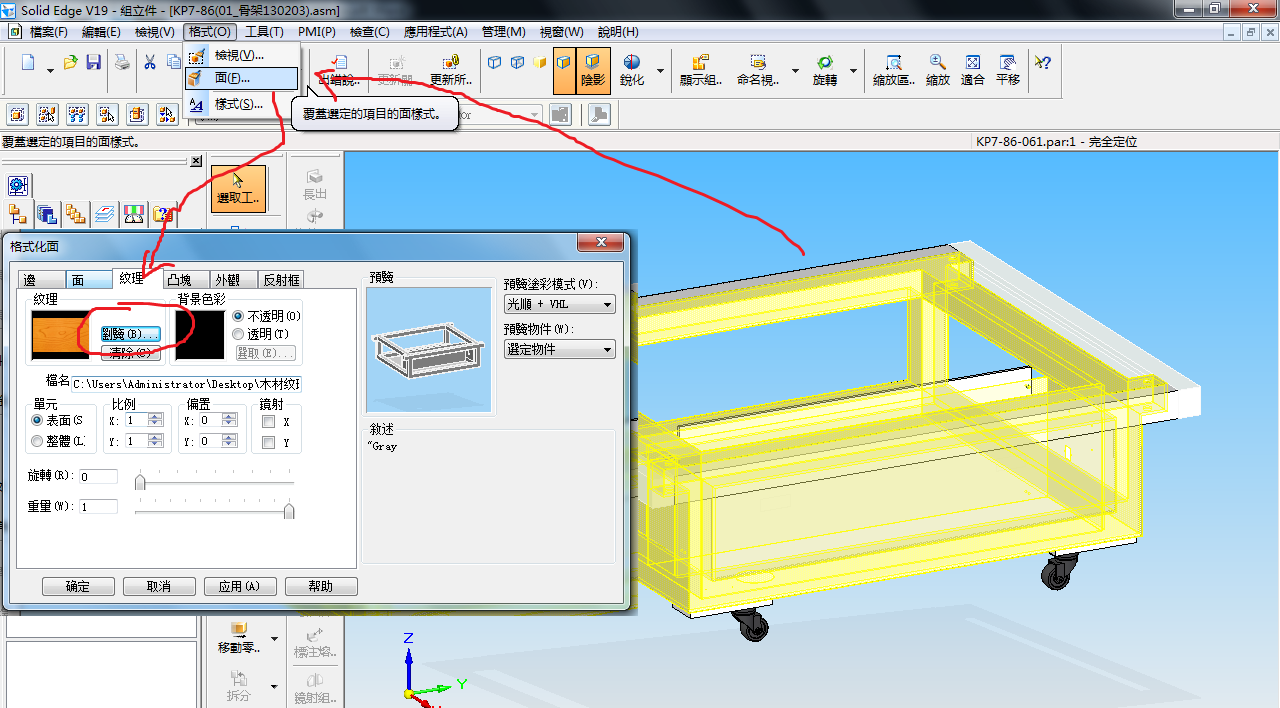Open the dropdown arrow beside 移動零..
This screenshot has width=1280, height=708.
pyautogui.click(x=274, y=639)
